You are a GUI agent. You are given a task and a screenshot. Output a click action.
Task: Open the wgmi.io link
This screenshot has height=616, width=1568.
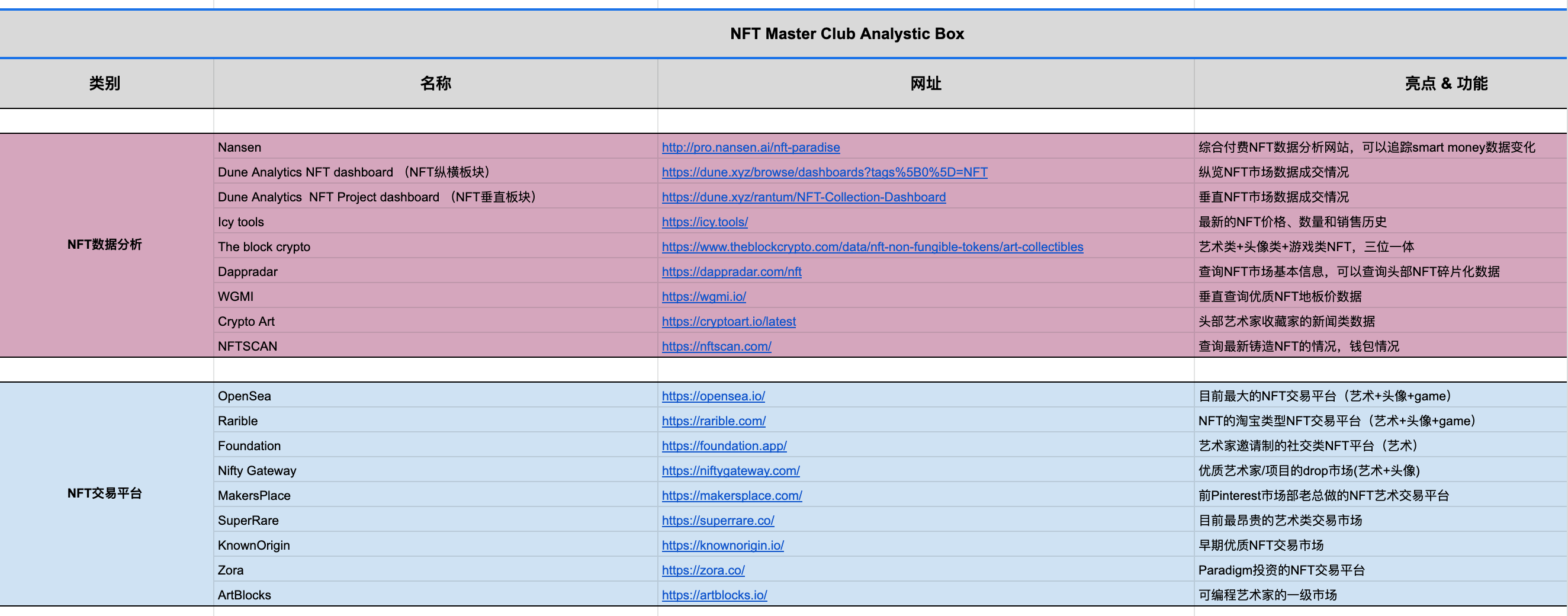pos(701,296)
